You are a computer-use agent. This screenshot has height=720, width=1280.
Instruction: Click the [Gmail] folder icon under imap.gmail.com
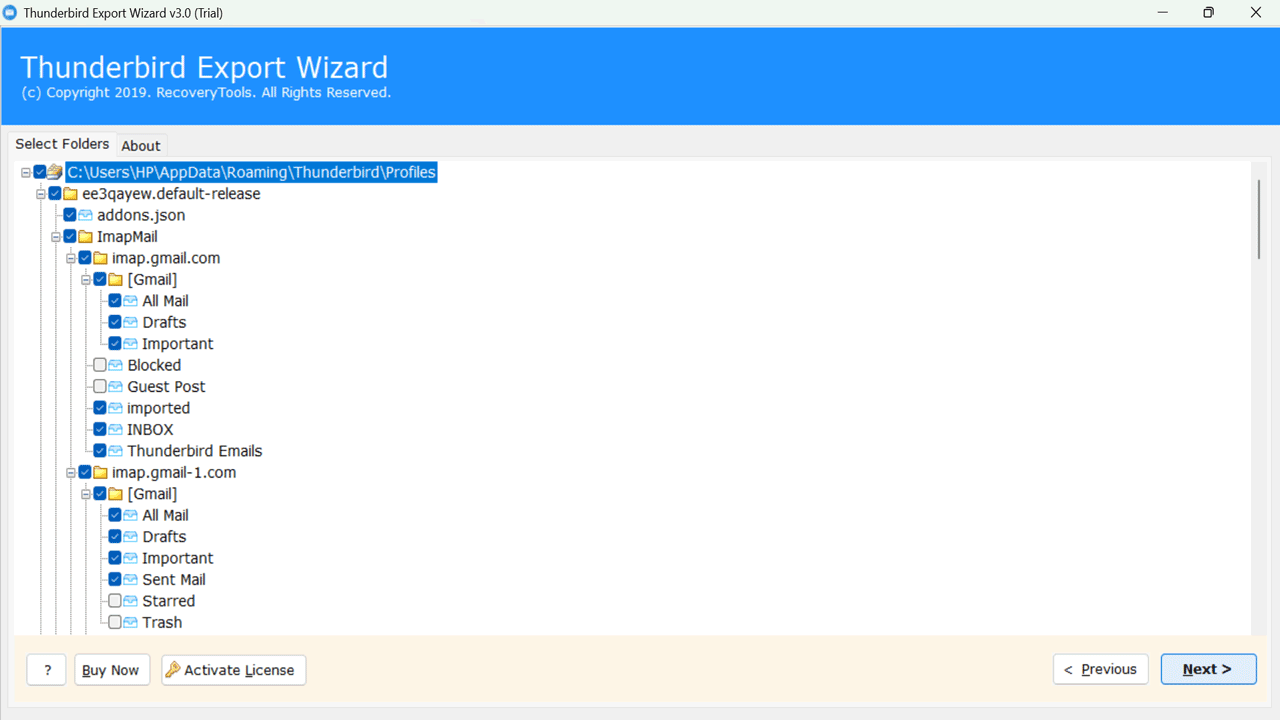115,280
